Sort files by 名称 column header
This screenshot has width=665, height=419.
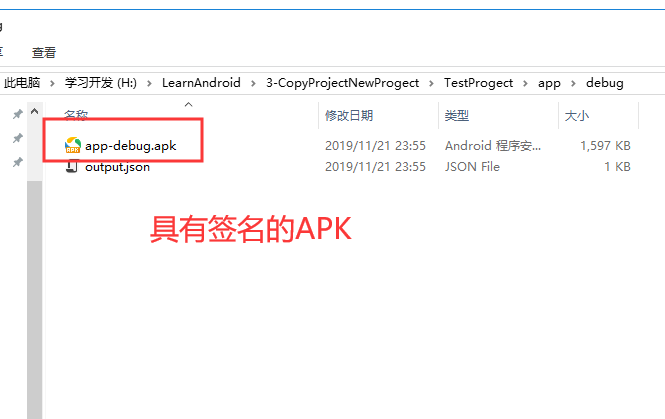pyautogui.click(x=75, y=115)
